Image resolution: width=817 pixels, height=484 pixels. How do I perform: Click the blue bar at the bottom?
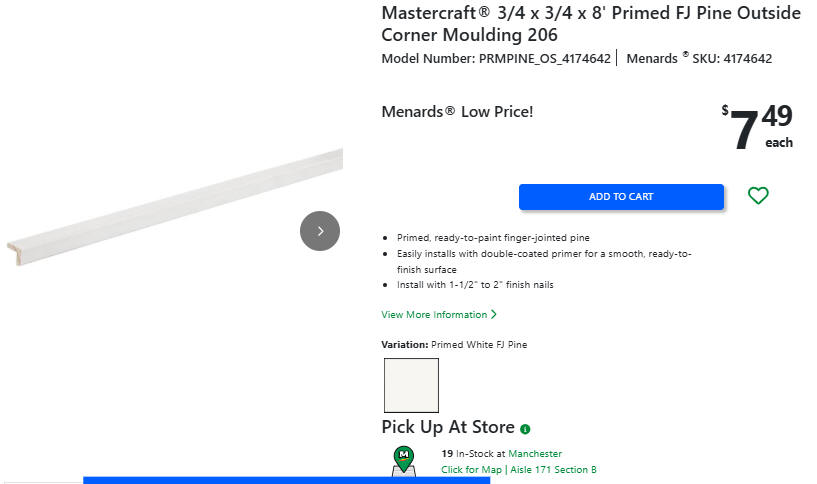point(286,480)
